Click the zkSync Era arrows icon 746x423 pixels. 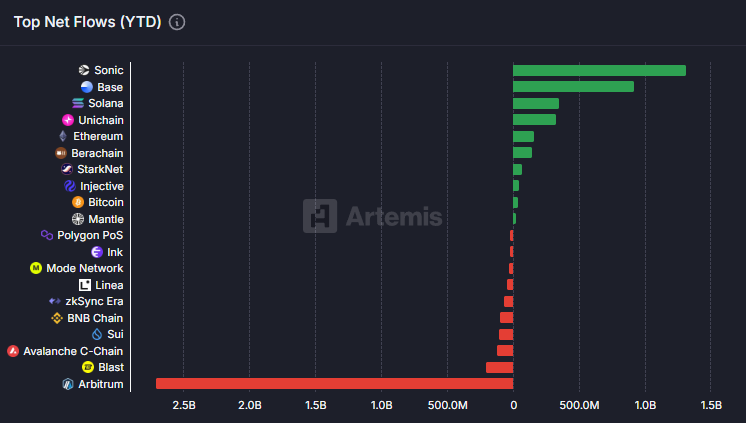(x=55, y=301)
